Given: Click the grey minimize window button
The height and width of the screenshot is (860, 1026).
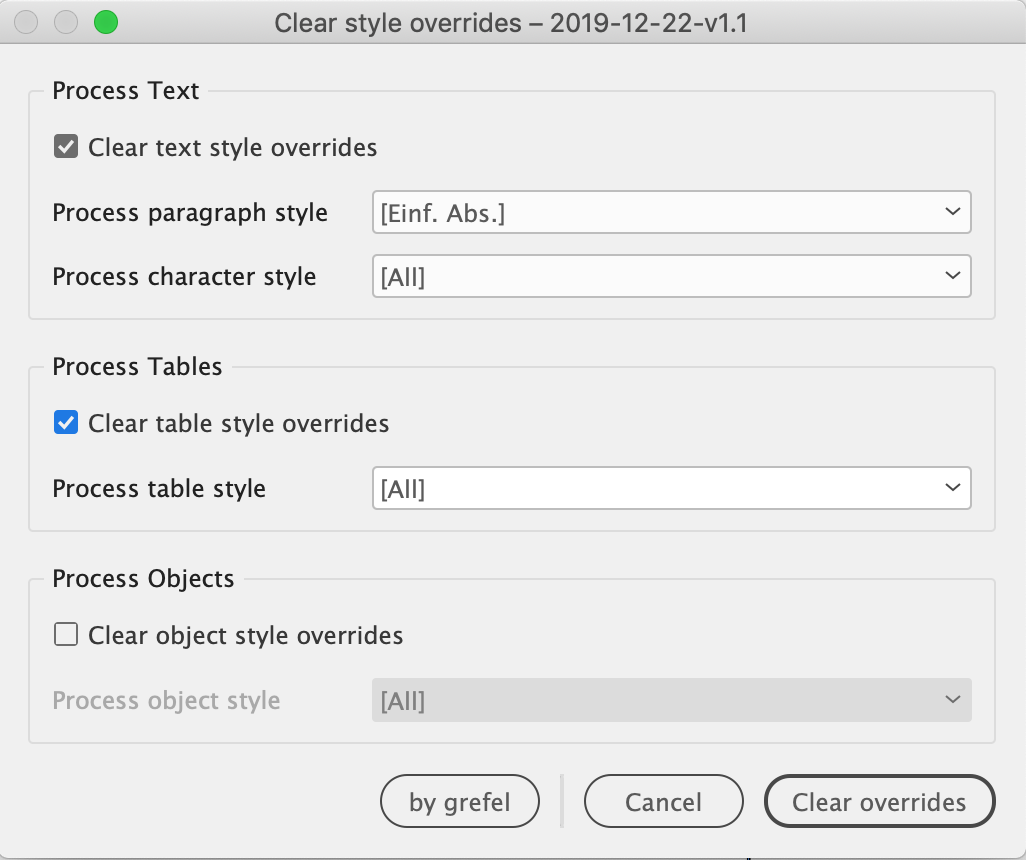Looking at the screenshot, I should click(x=66, y=22).
